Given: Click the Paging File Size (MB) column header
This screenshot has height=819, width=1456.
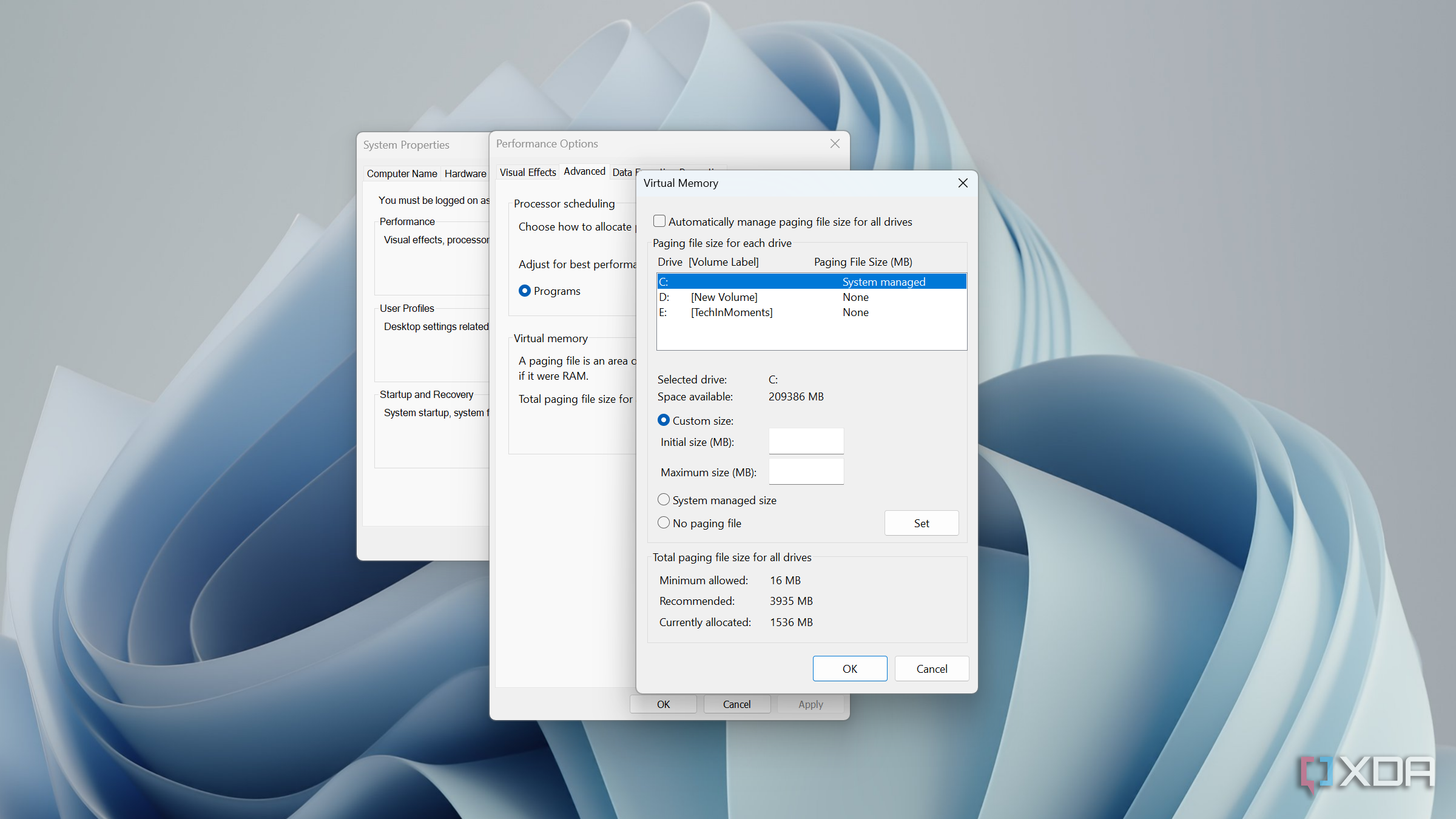Looking at the screenshot, I should pos(863,262).
